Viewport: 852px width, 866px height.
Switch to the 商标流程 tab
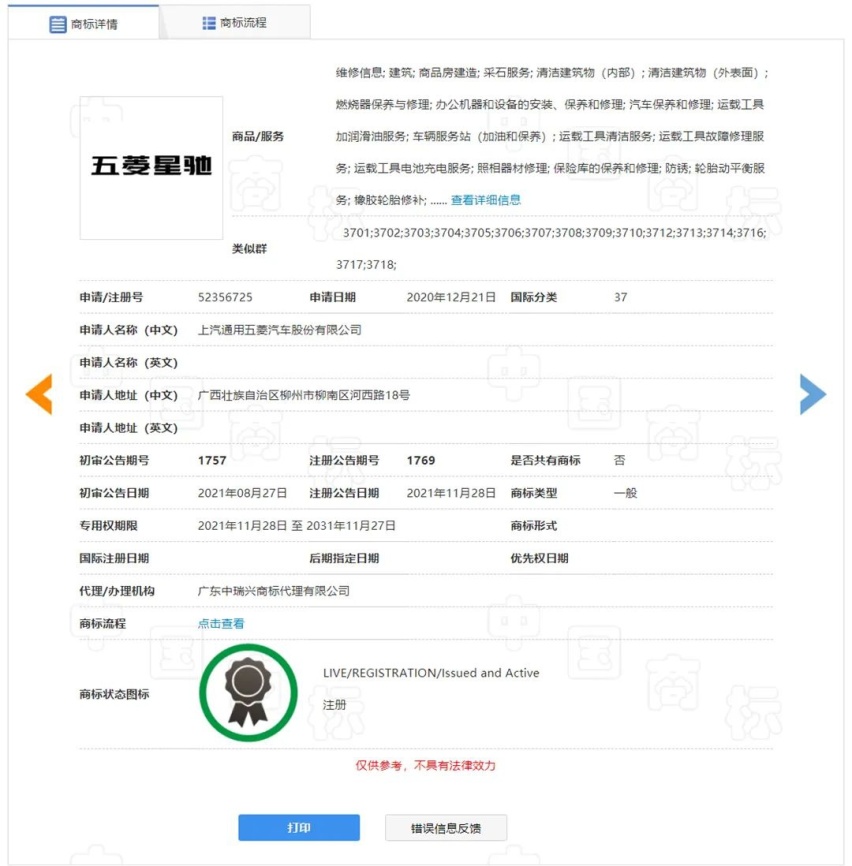click(235, 23)
